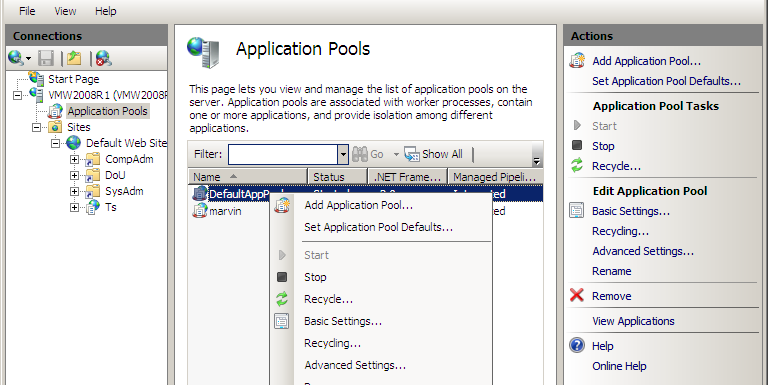The width and height of the screenshot is (768, 385).
Task: Click the Default Web Site globe icon
Action: pos(73,143)
